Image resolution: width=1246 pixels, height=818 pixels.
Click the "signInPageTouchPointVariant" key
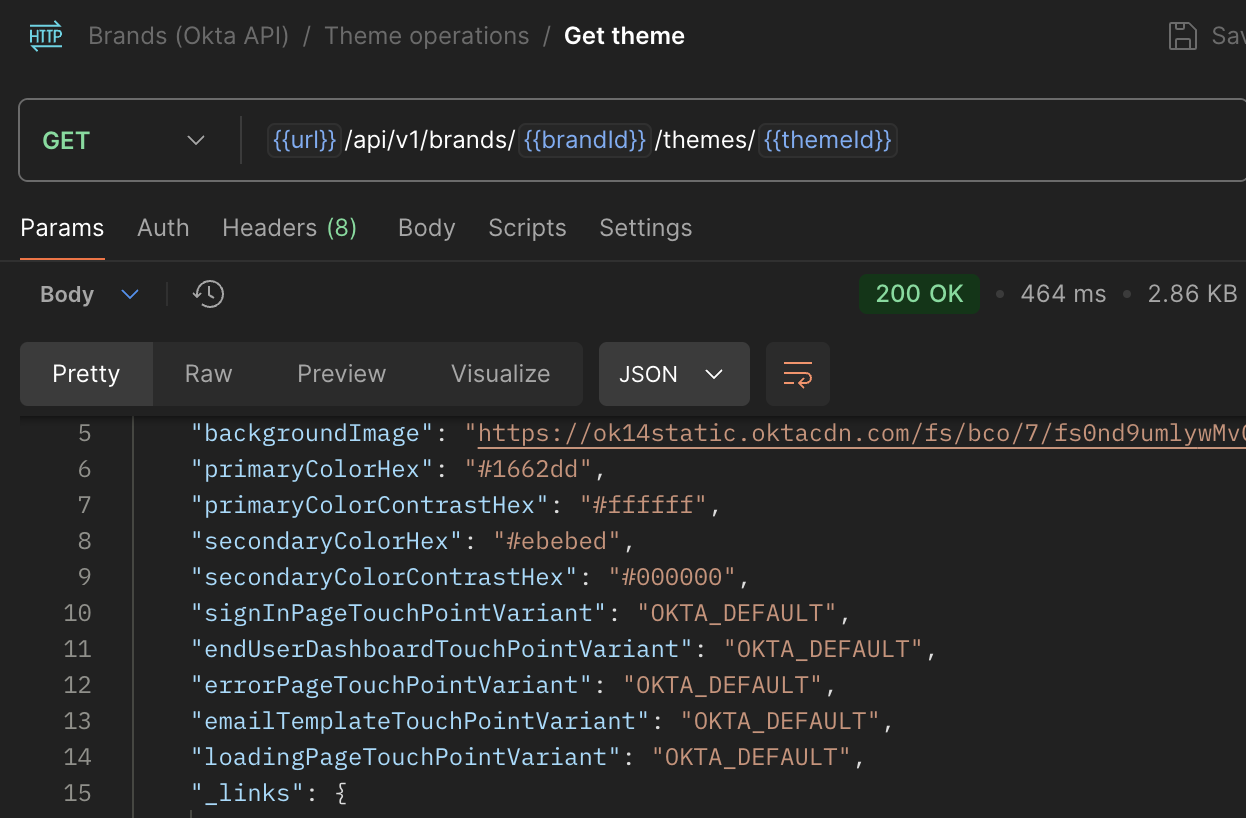(x=399, y=613)
